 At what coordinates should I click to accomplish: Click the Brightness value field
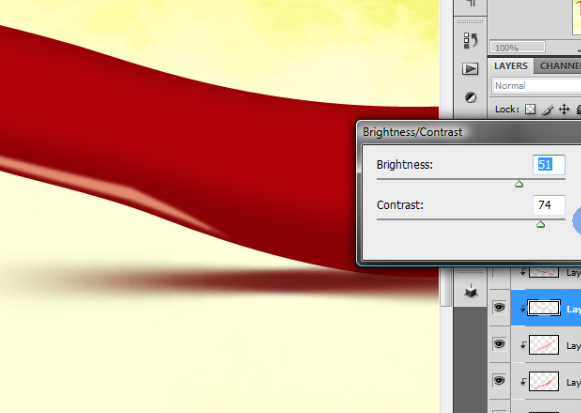[x=549, y=164]
